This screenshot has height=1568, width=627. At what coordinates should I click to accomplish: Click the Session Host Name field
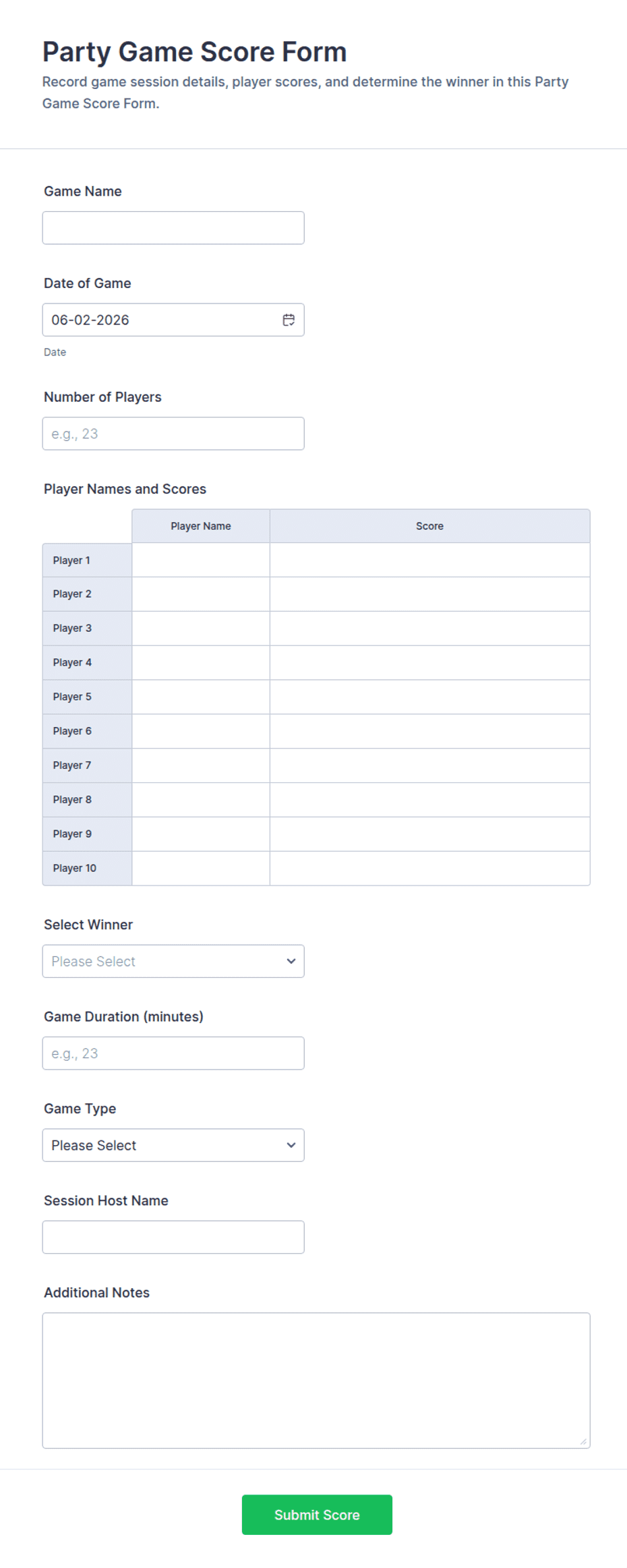click(173, 1237)
